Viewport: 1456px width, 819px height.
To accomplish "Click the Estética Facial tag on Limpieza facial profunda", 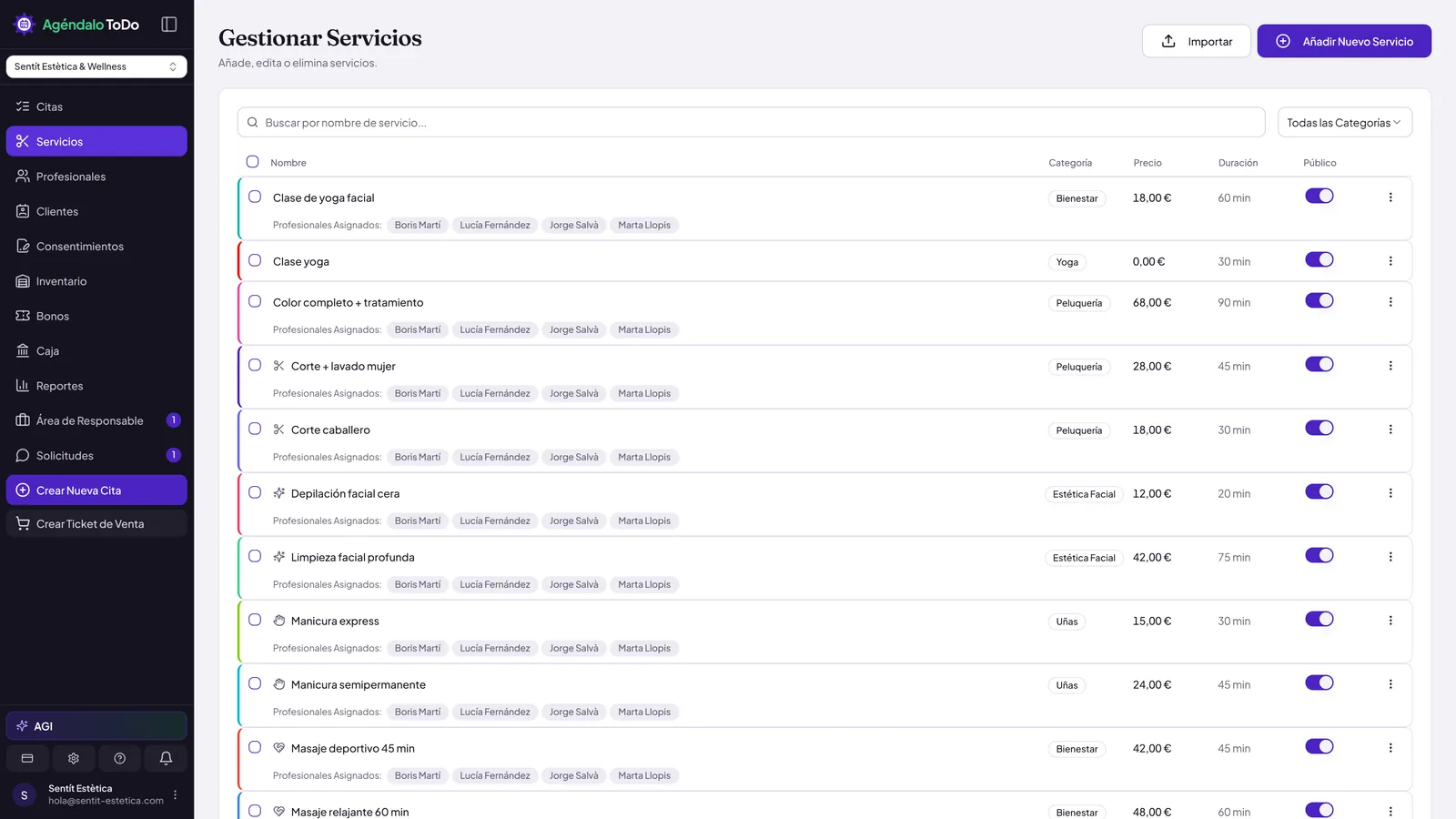I will pos(1084,558).
